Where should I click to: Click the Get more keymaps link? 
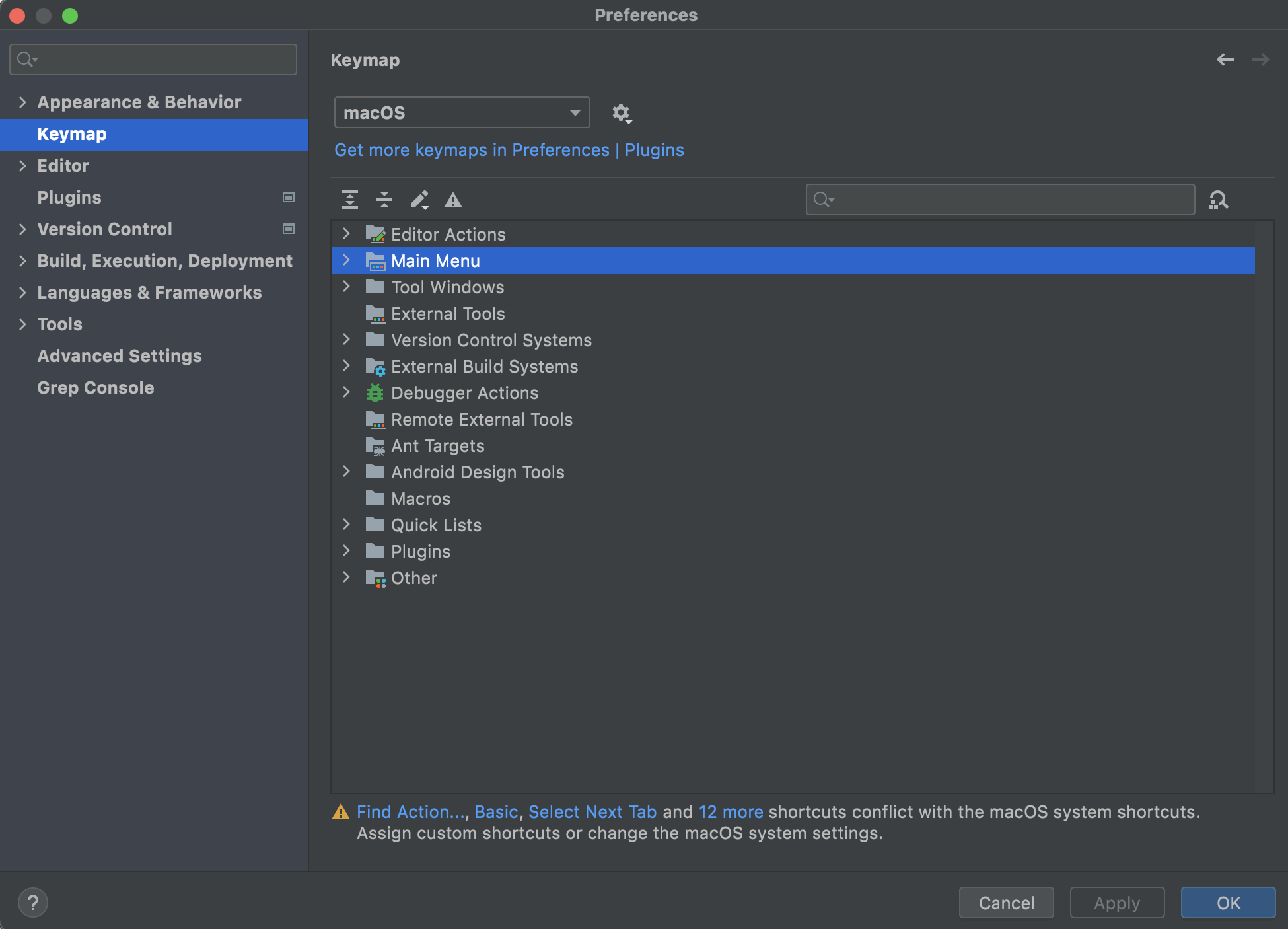[x=509, y=150]
